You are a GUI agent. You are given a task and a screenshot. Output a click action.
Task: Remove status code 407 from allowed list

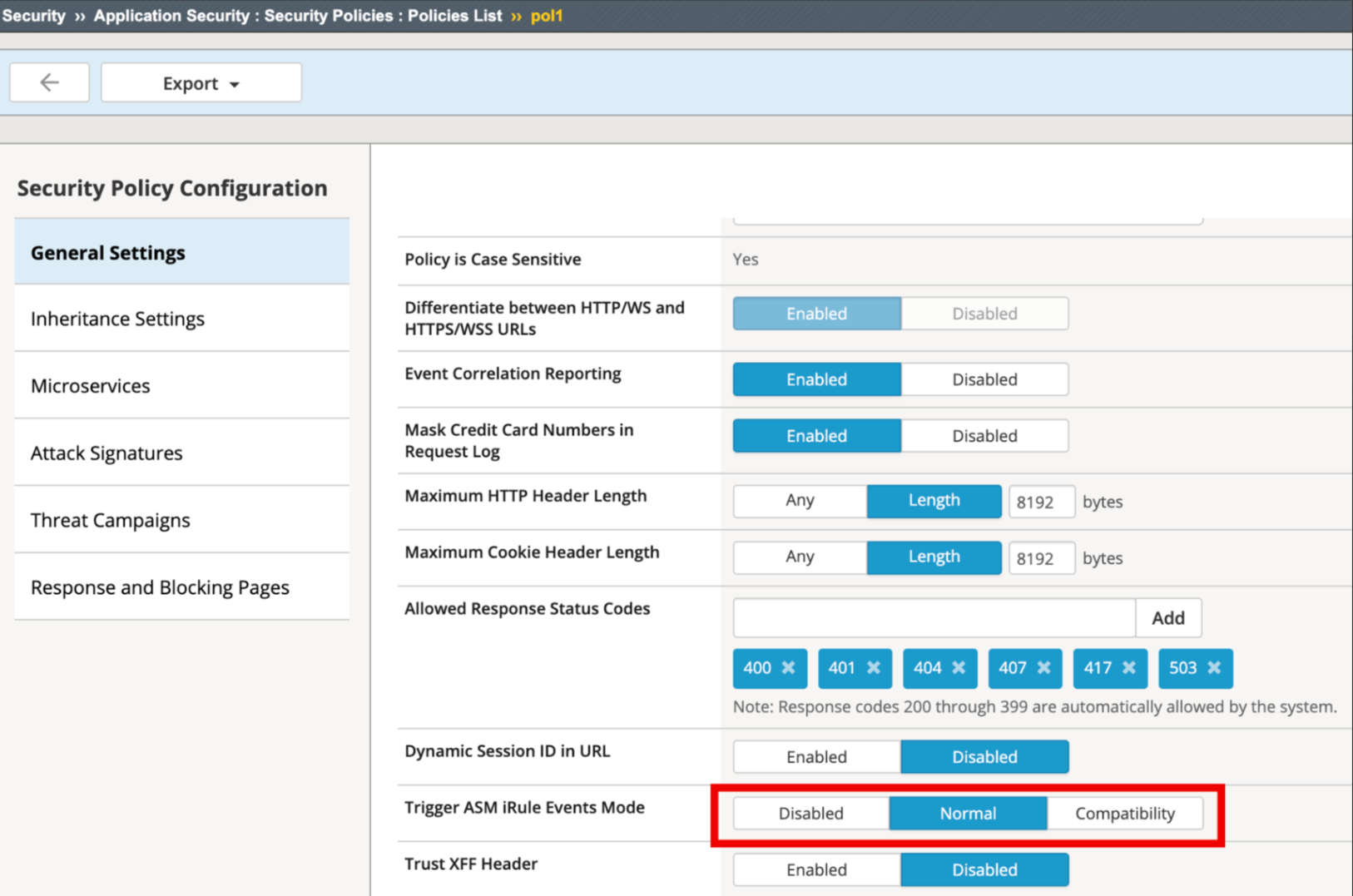point(1046,668)
